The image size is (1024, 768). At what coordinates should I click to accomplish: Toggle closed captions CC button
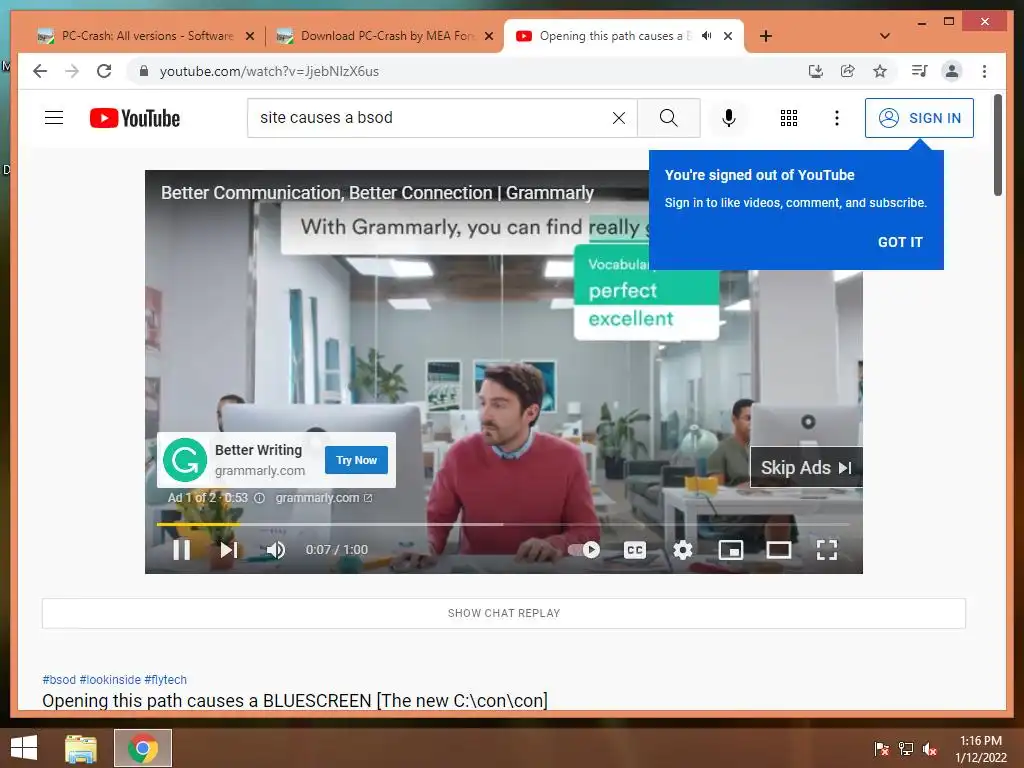pos(635,550)
